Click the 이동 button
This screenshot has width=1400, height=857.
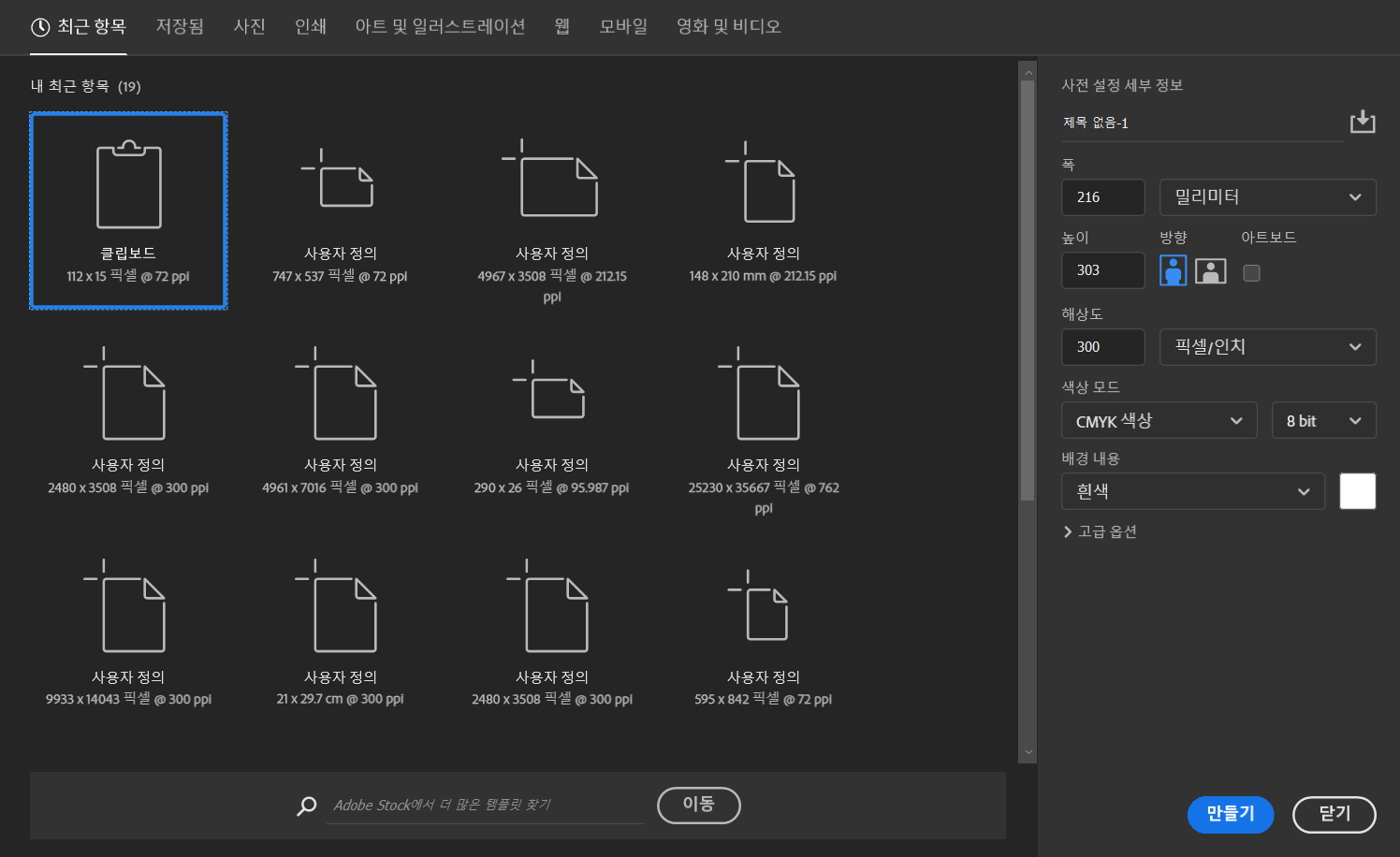pos(699,805)
